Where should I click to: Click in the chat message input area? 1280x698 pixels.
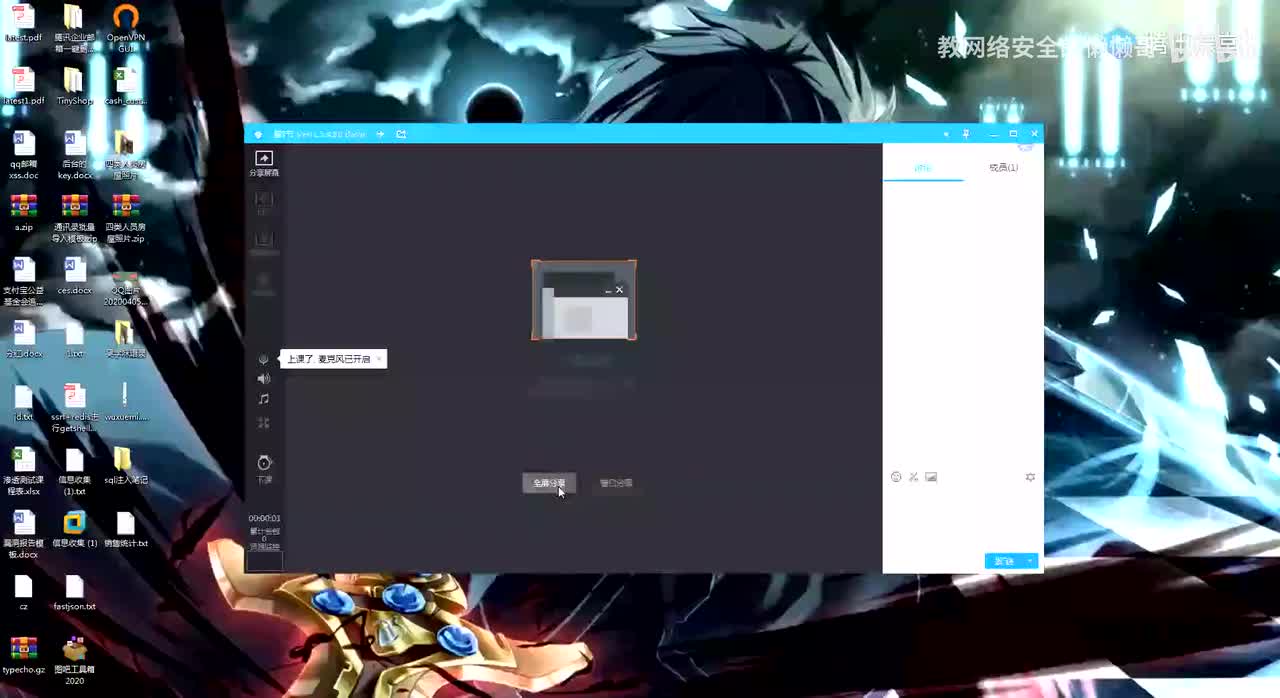tap(962, 517)
